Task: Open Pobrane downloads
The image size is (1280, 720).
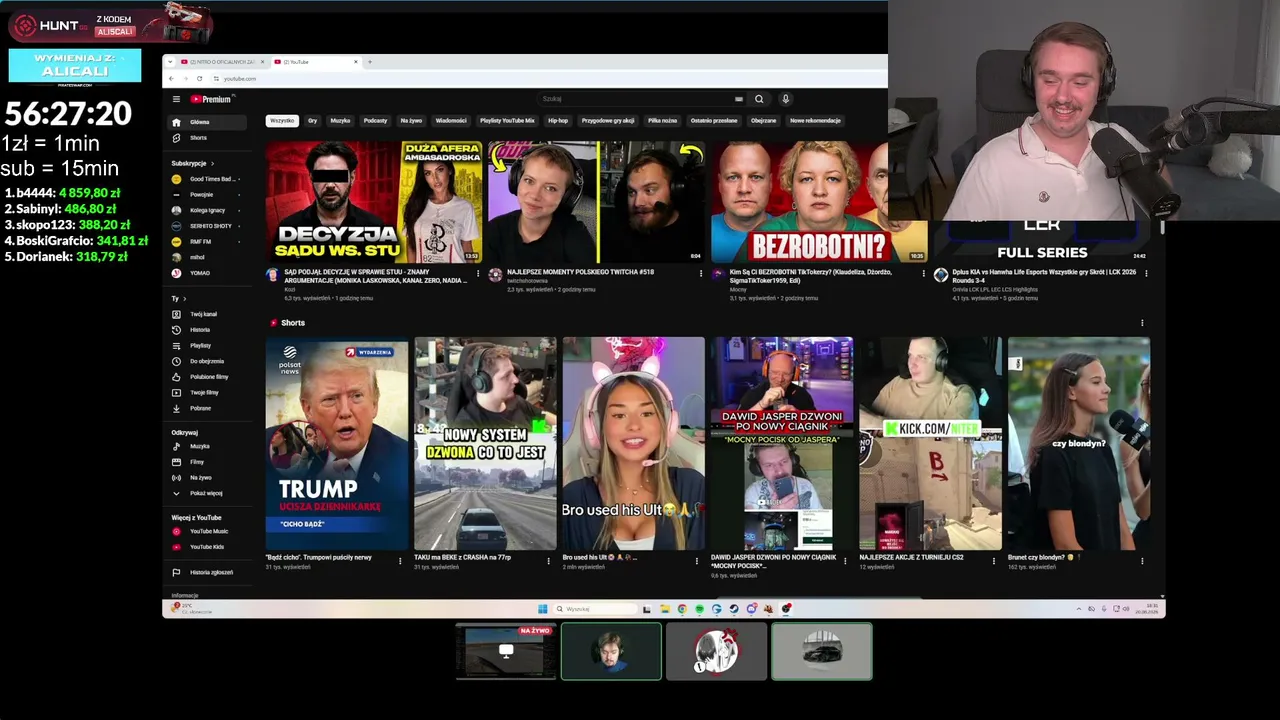Action: click(205, 408)
